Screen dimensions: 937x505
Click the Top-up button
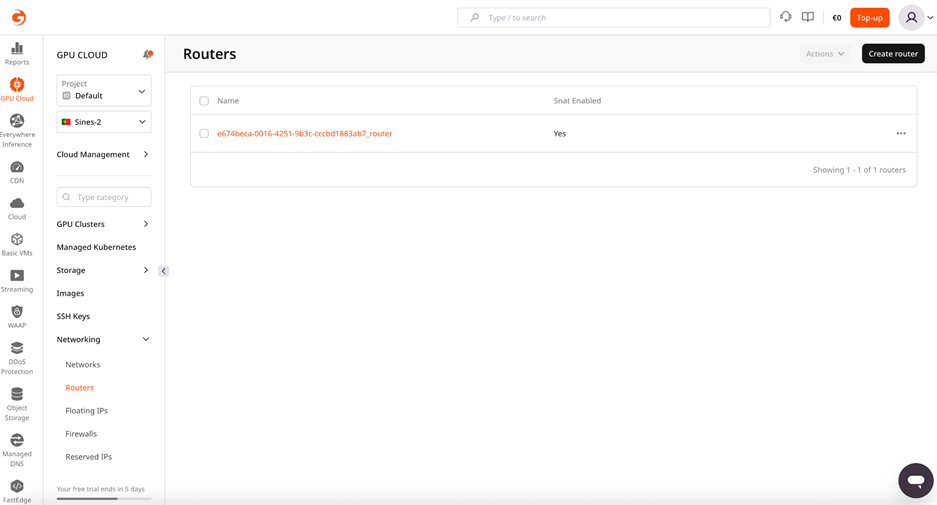[x=869, y=18]
